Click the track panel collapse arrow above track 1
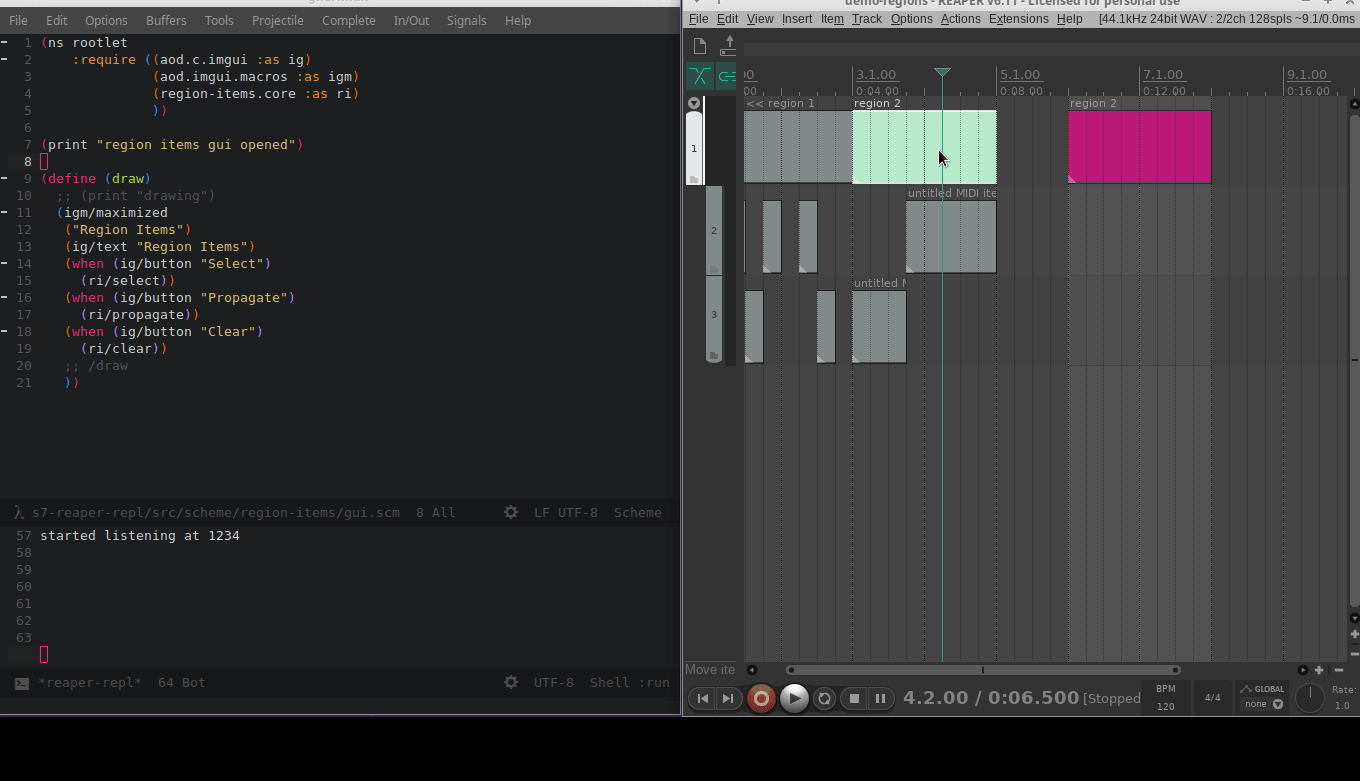Image resolution: width=1360 pixels, height=781 pixels. [694, 103]
